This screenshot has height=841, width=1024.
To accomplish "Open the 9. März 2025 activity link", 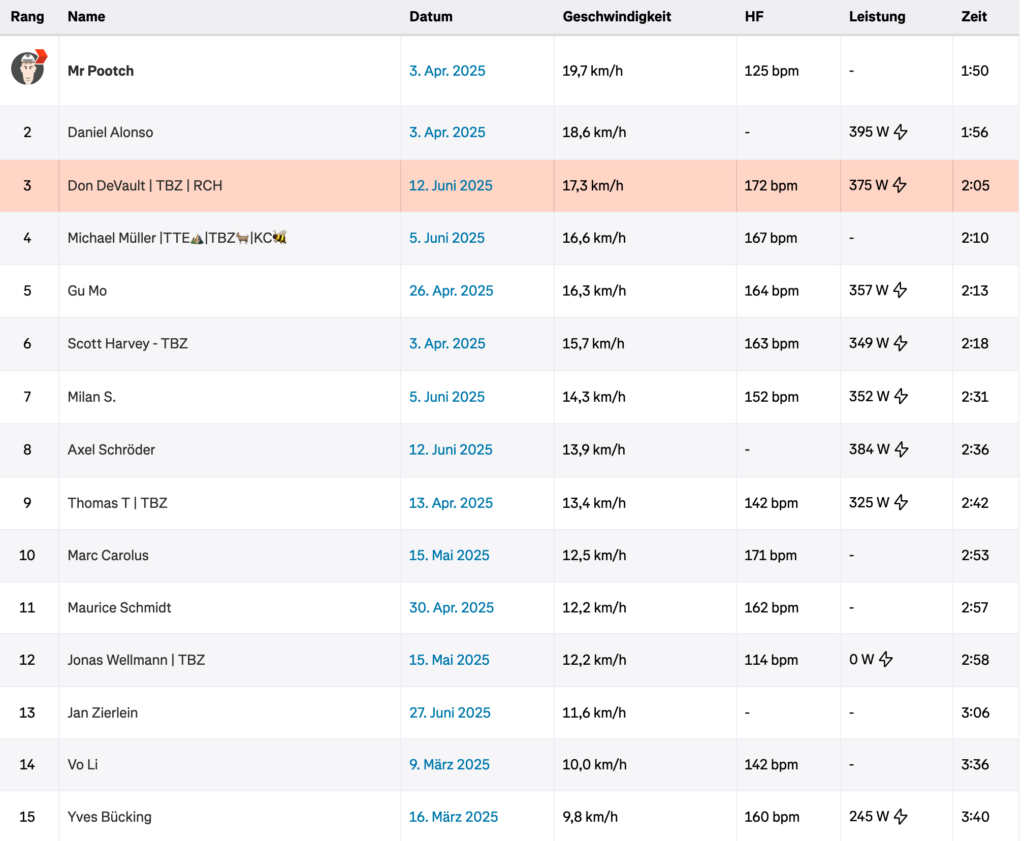I will click(x=449, y=764).
